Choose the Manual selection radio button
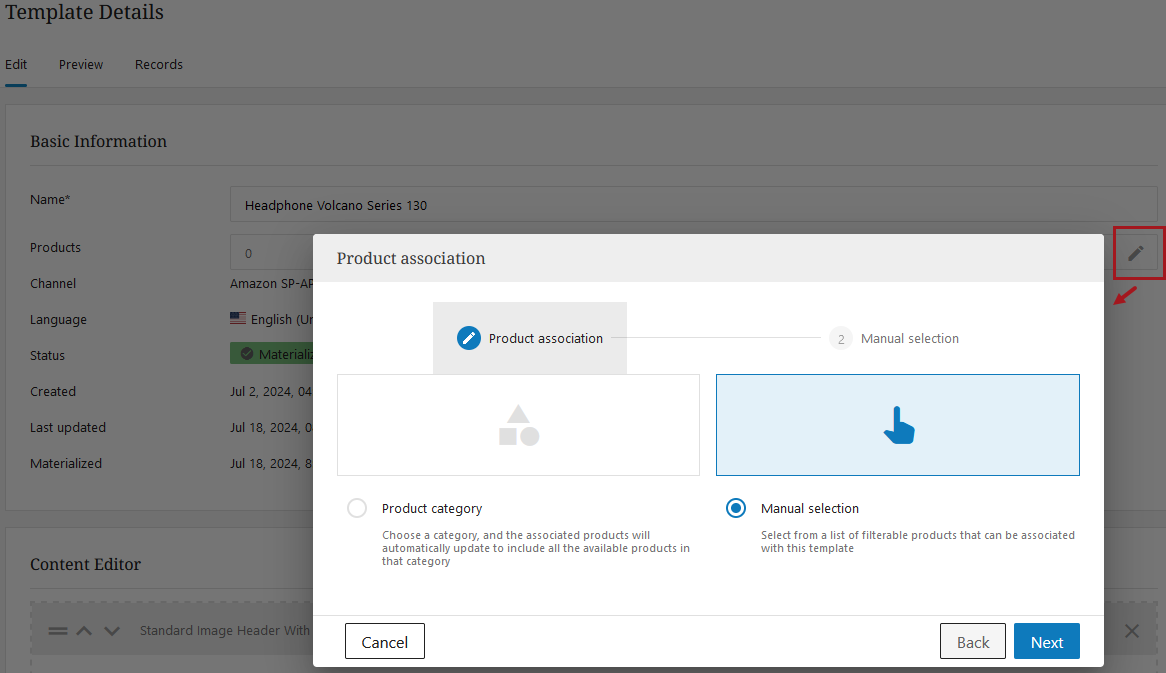 coord(736,508)
